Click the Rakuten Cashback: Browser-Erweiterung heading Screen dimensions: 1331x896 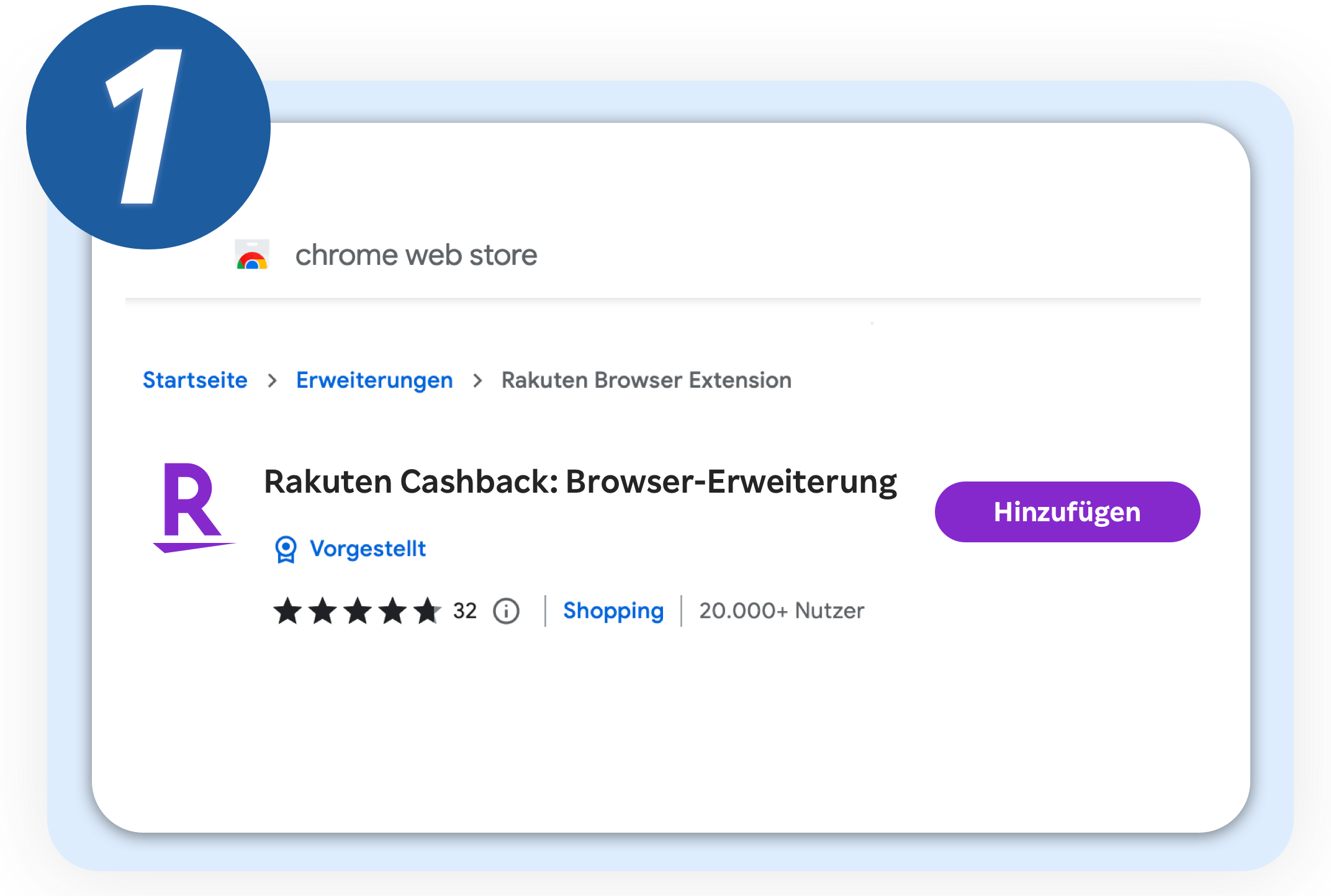point(580,482)
